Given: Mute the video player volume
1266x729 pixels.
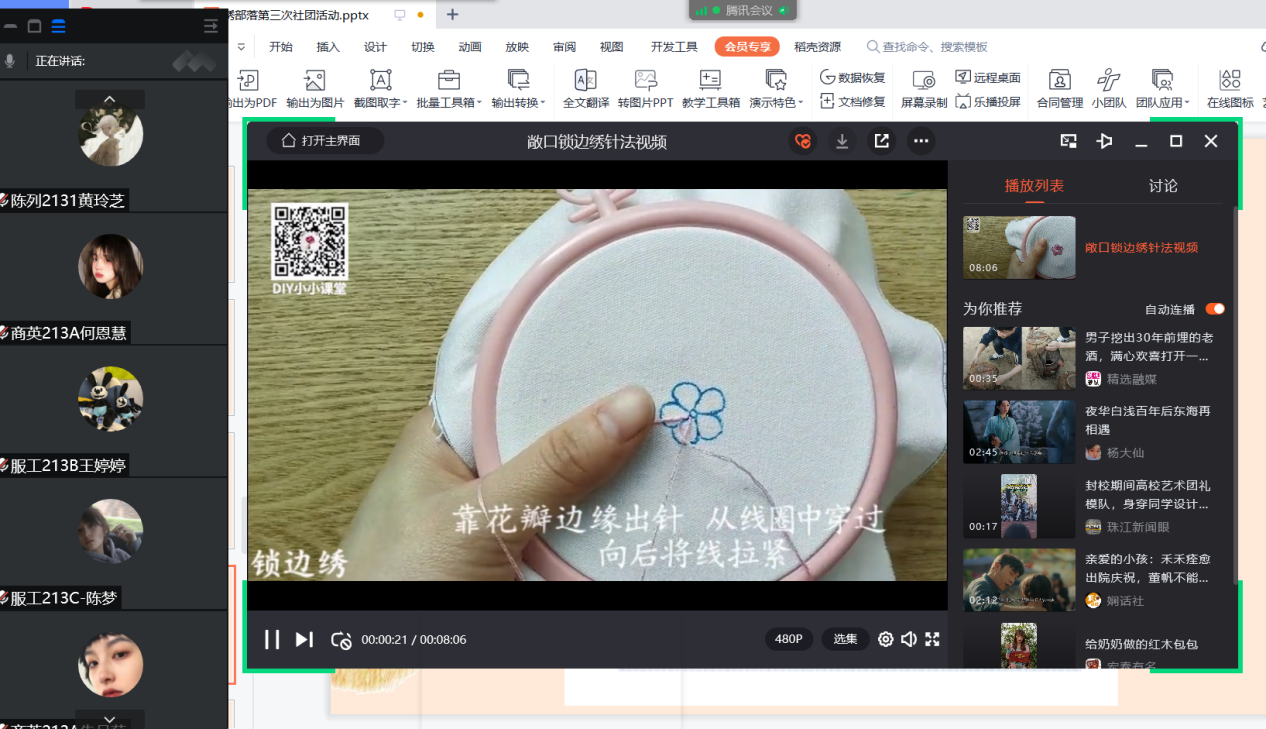Looking at the screenshot, I should point(908,640).
